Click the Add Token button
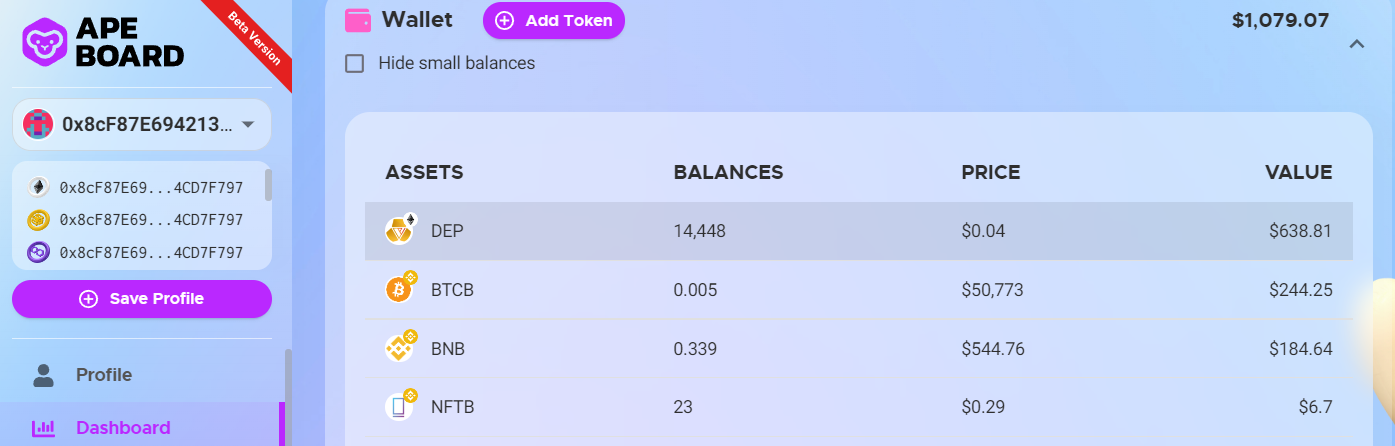 [x=554, y=20]
